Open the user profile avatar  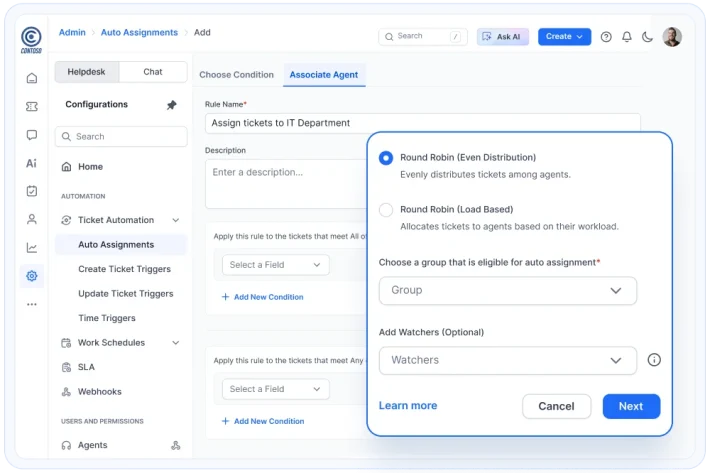[x=672, y=37]
